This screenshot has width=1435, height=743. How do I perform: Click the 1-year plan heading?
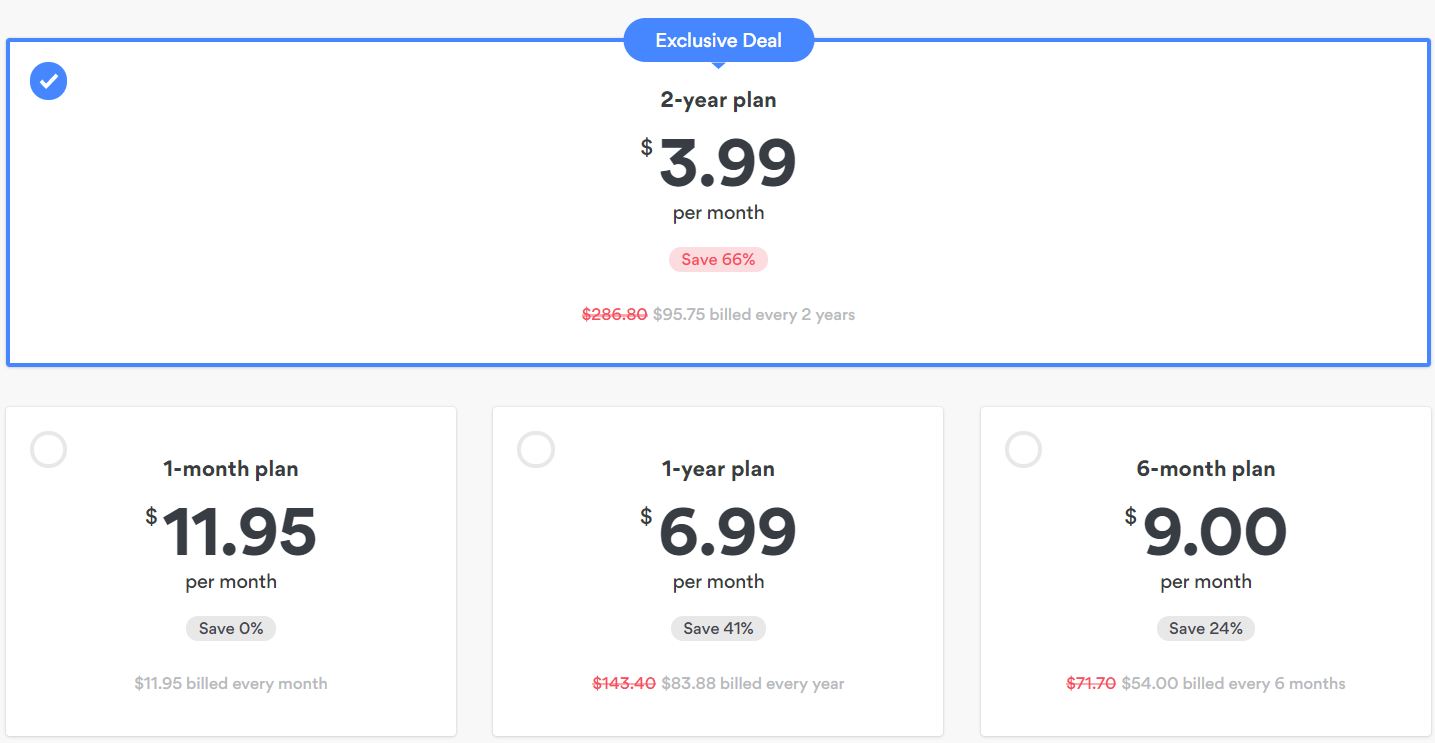718,469
